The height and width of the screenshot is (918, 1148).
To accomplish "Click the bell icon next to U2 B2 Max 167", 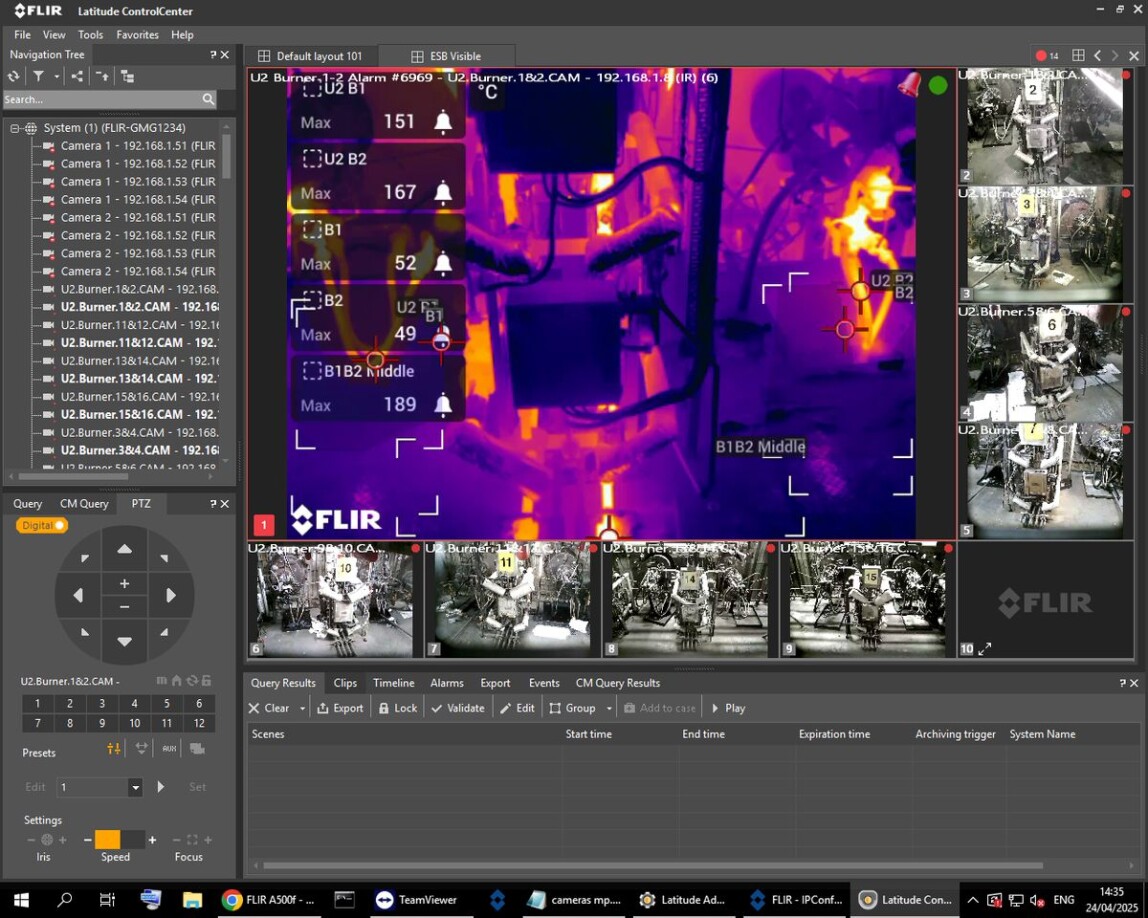I will click(x=443, y=192).
